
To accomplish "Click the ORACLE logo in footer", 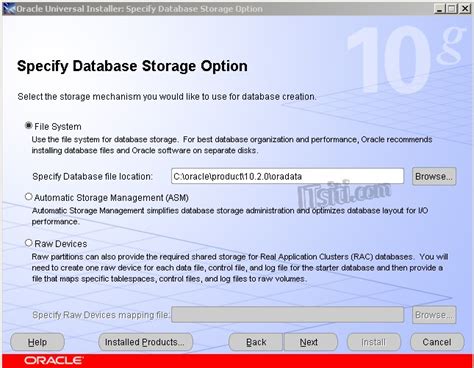I will tap(54, 361).
